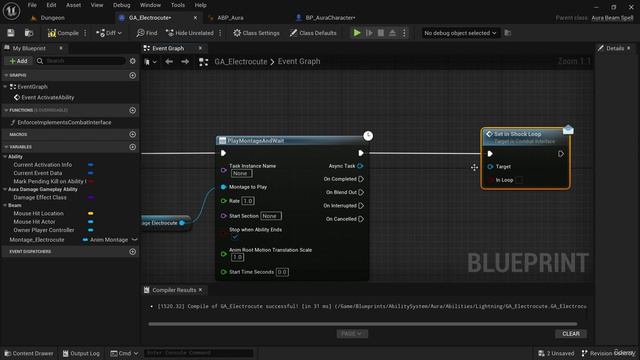Click the Advance Frame button
The width and height of the screenshot is (640, 360).
[x=369, y=33]
